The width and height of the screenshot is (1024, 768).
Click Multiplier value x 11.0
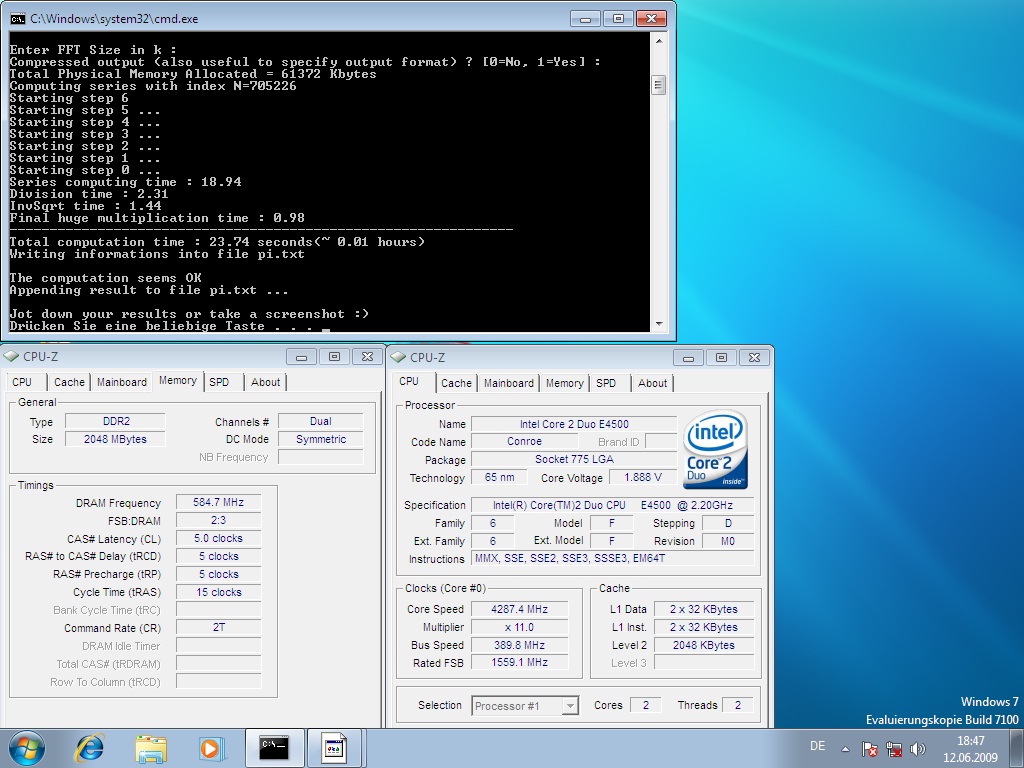coord(519,627)
